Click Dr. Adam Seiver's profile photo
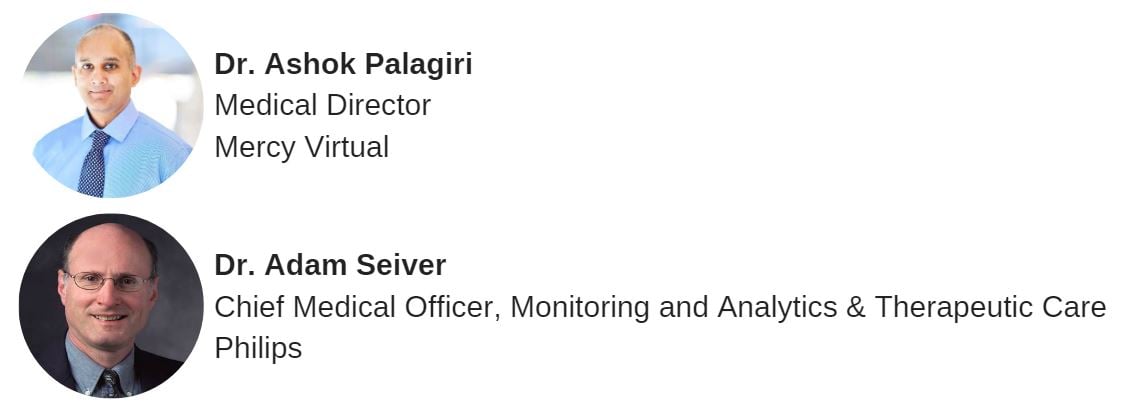 (110, 306)
